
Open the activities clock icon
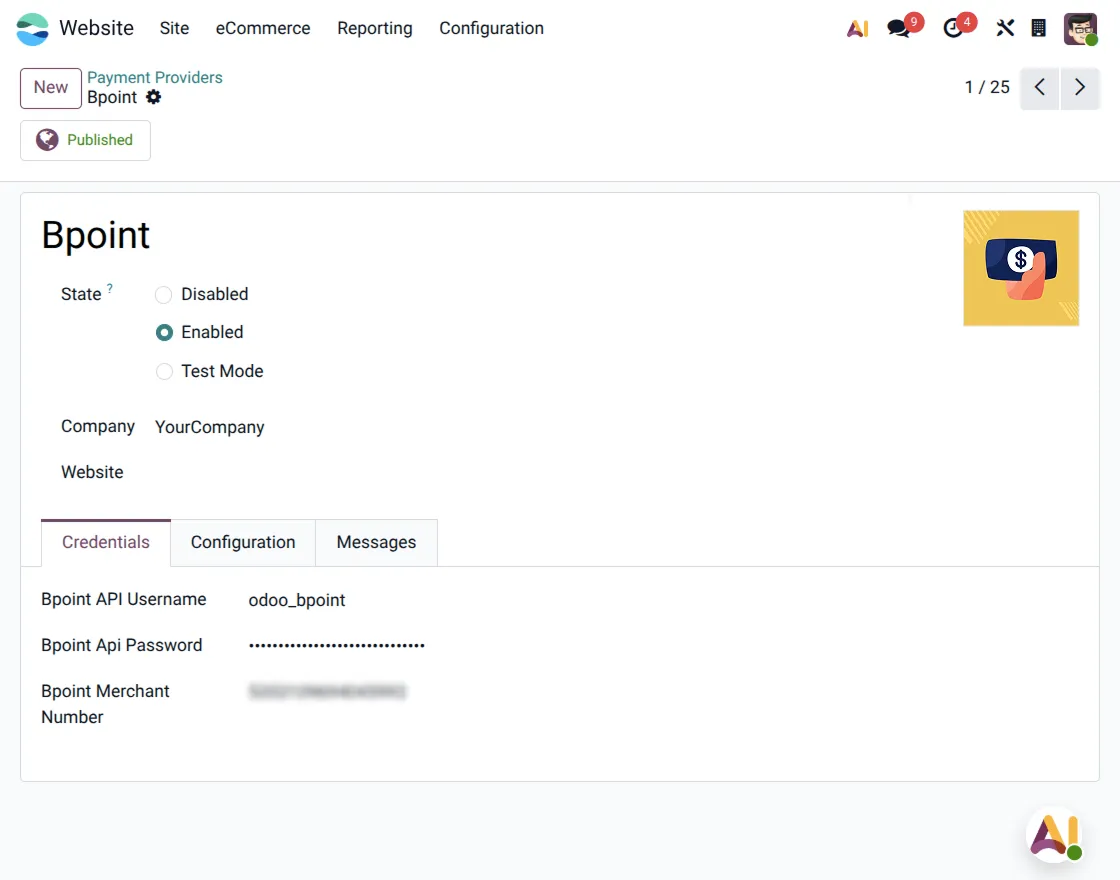click(x=953, y=29)
